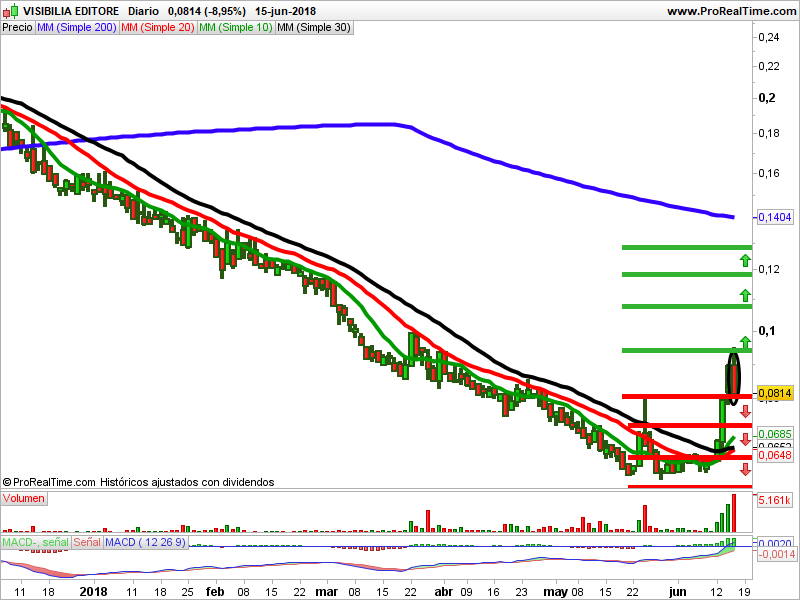The height and width of the screenshot is (600, 800).
Task: Click the 0,22 price axis label
Action: 769,66
